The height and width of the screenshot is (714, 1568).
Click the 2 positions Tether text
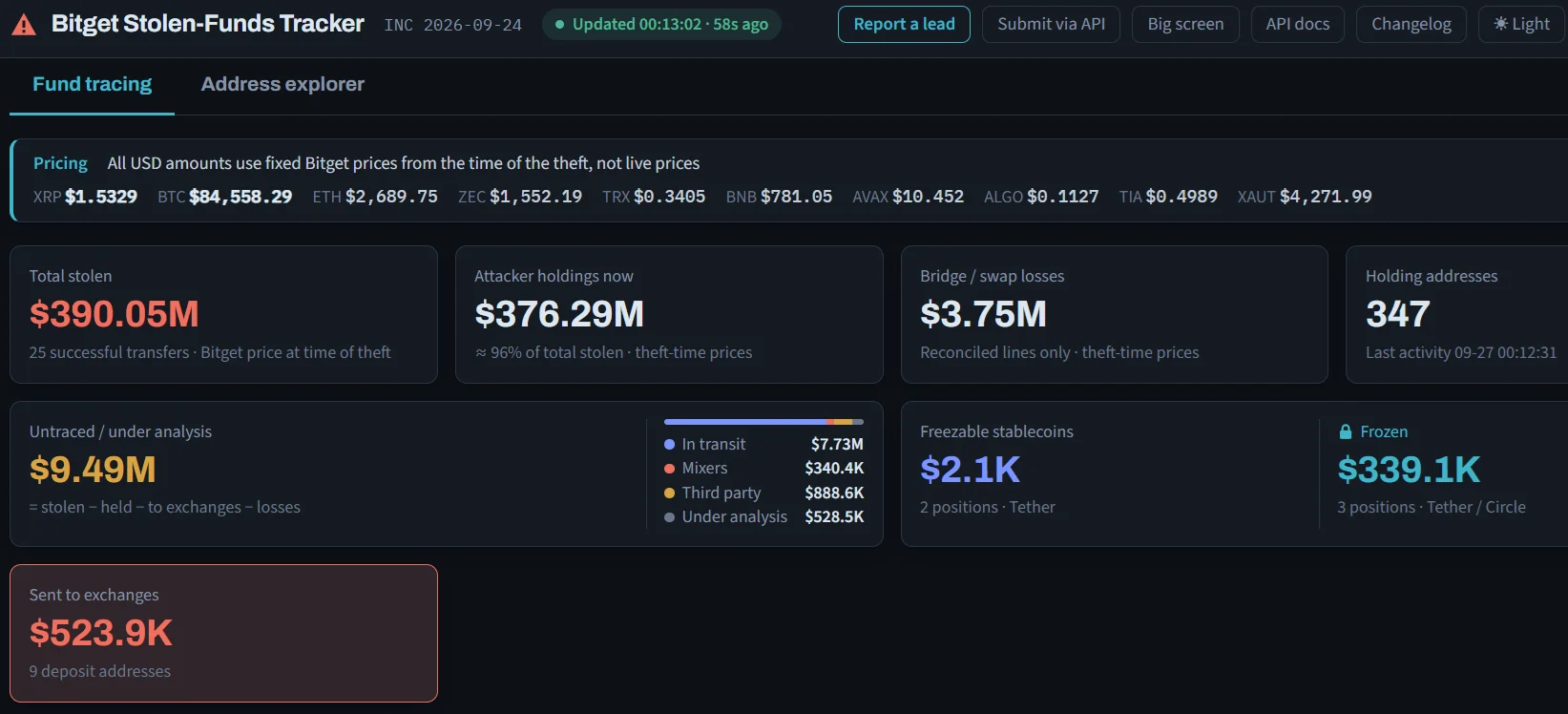(x=988, y=507)
